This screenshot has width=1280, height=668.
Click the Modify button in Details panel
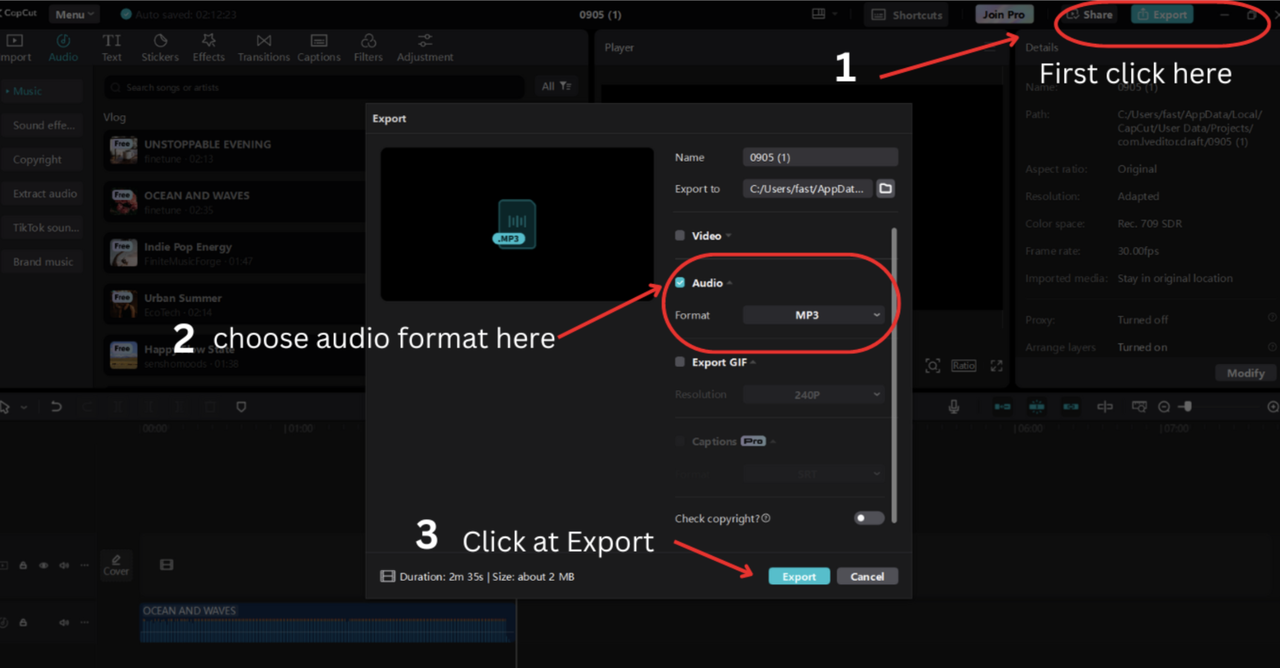point(1246,373)
